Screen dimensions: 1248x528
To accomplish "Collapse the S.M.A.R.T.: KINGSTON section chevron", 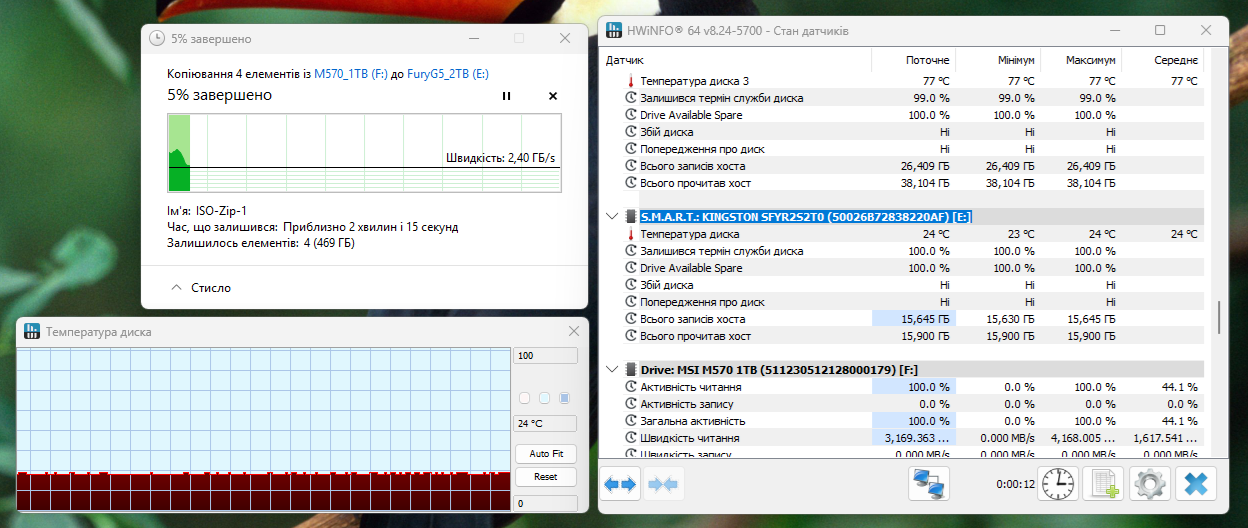I will click(x=612, y=216).
